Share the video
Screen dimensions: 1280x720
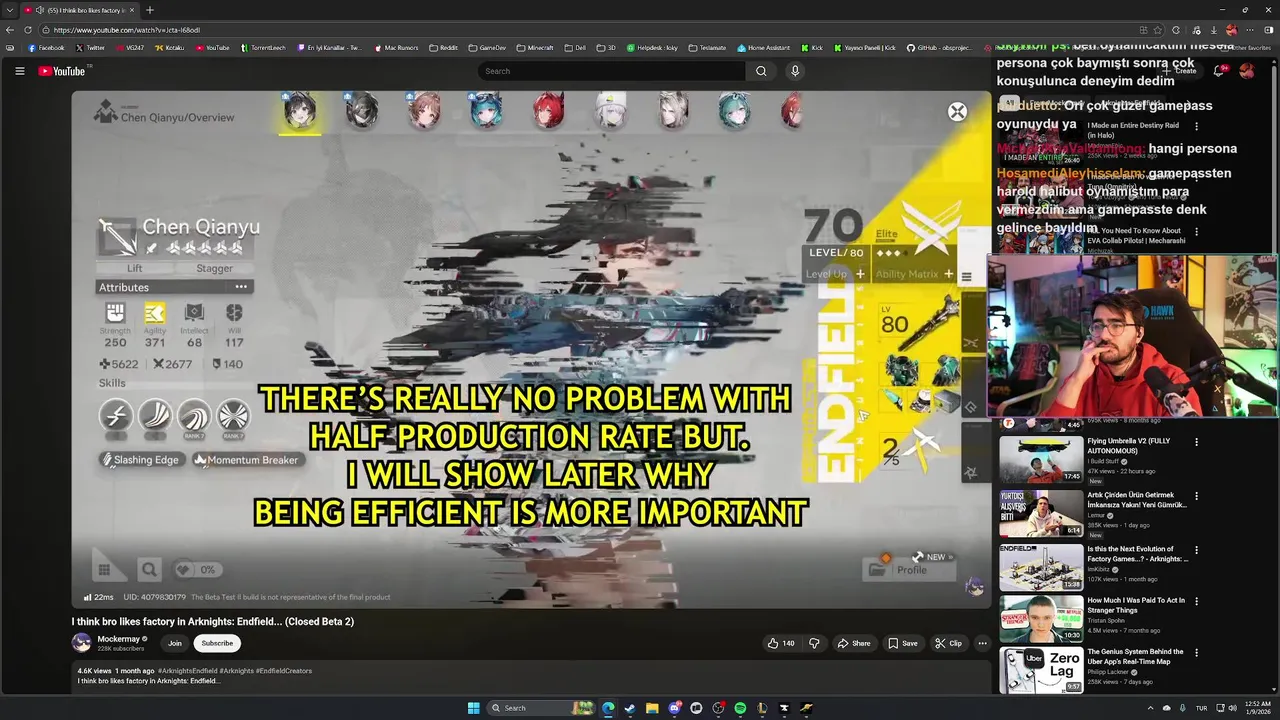(x=854, y=643)
